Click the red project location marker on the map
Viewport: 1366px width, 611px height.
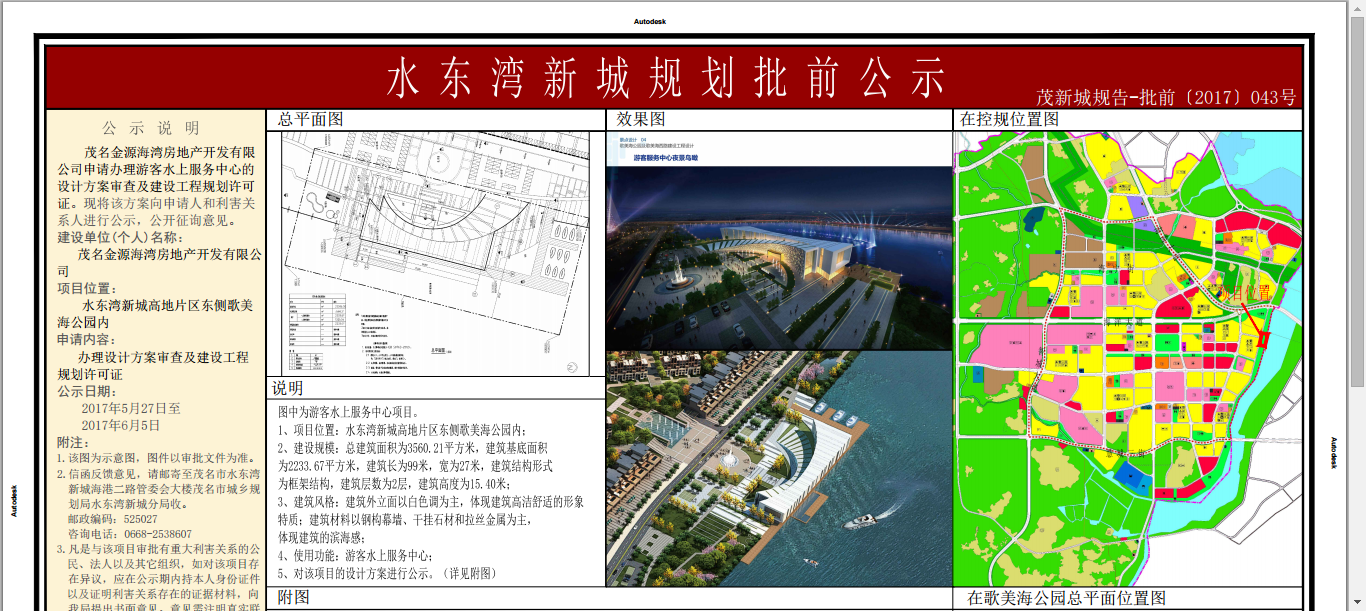(1262, 339)
